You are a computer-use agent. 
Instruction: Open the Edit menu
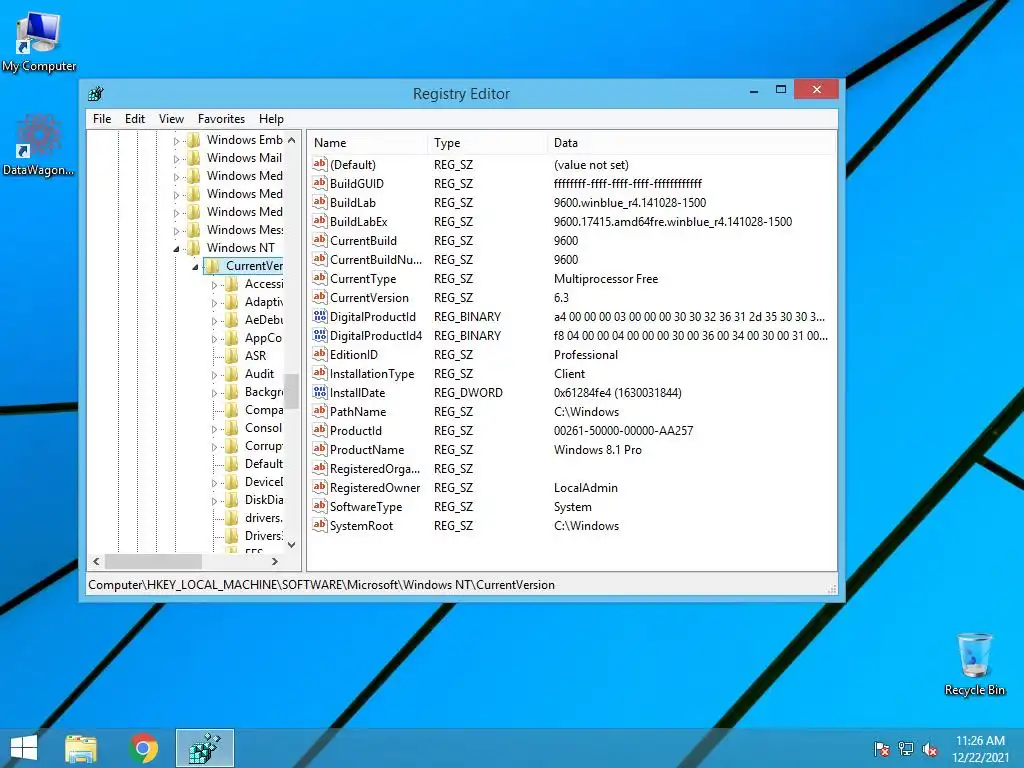[x=135, y=119]
